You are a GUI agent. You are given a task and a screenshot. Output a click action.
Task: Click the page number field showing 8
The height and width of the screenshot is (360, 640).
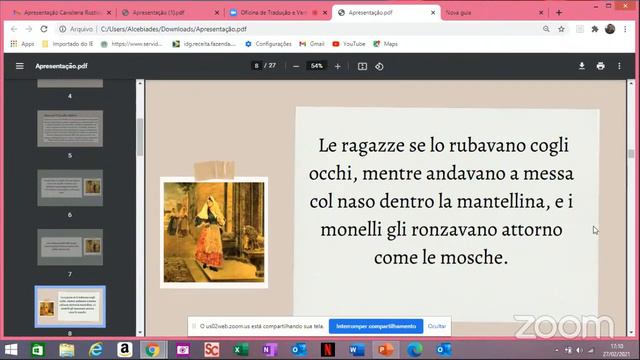[256, 66]
